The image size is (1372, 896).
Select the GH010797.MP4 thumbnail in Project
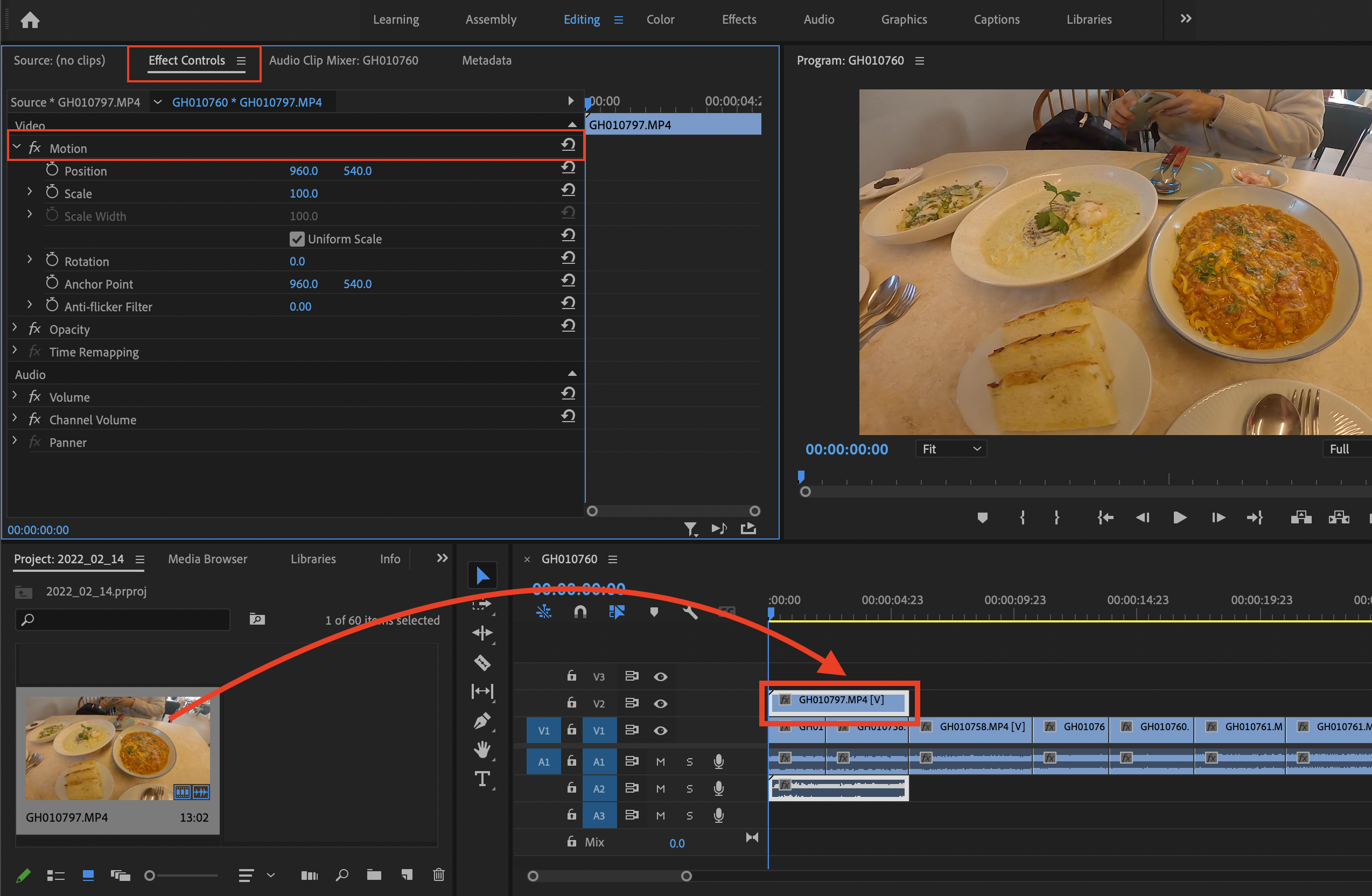117,748
